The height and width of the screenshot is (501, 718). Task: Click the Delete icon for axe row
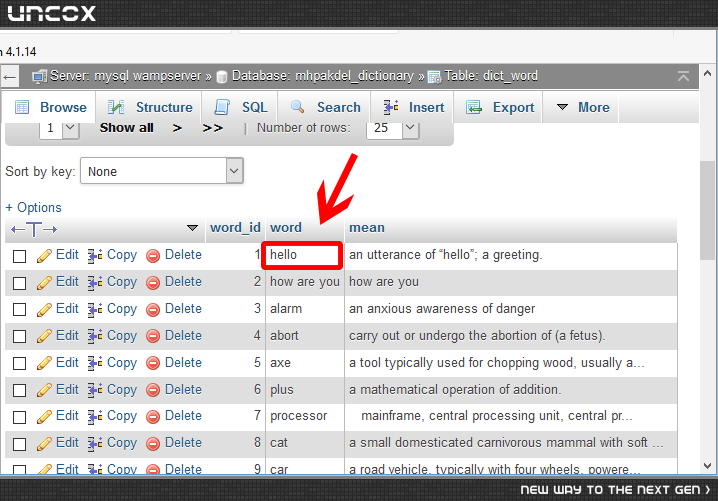[153, 364]
